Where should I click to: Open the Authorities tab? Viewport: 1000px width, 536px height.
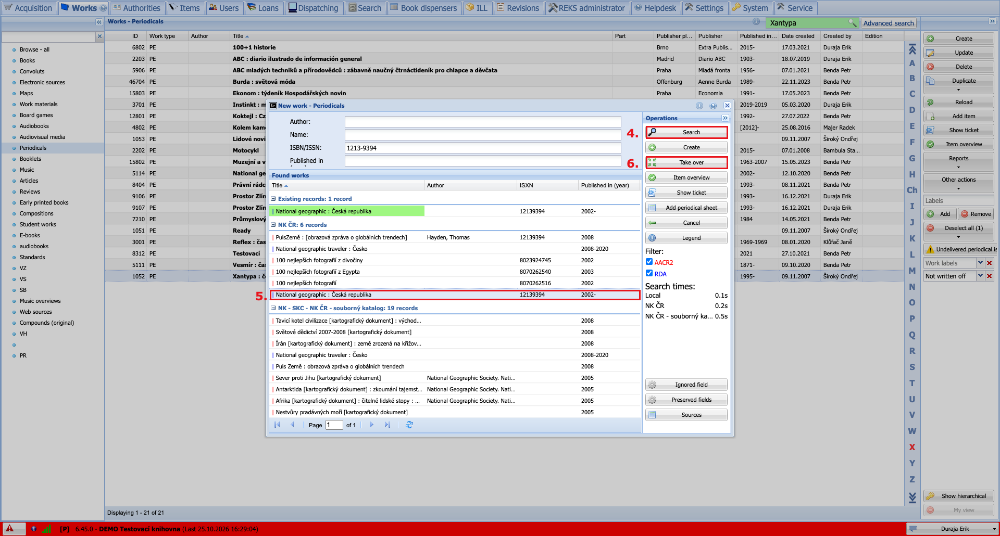click(137, 8)
